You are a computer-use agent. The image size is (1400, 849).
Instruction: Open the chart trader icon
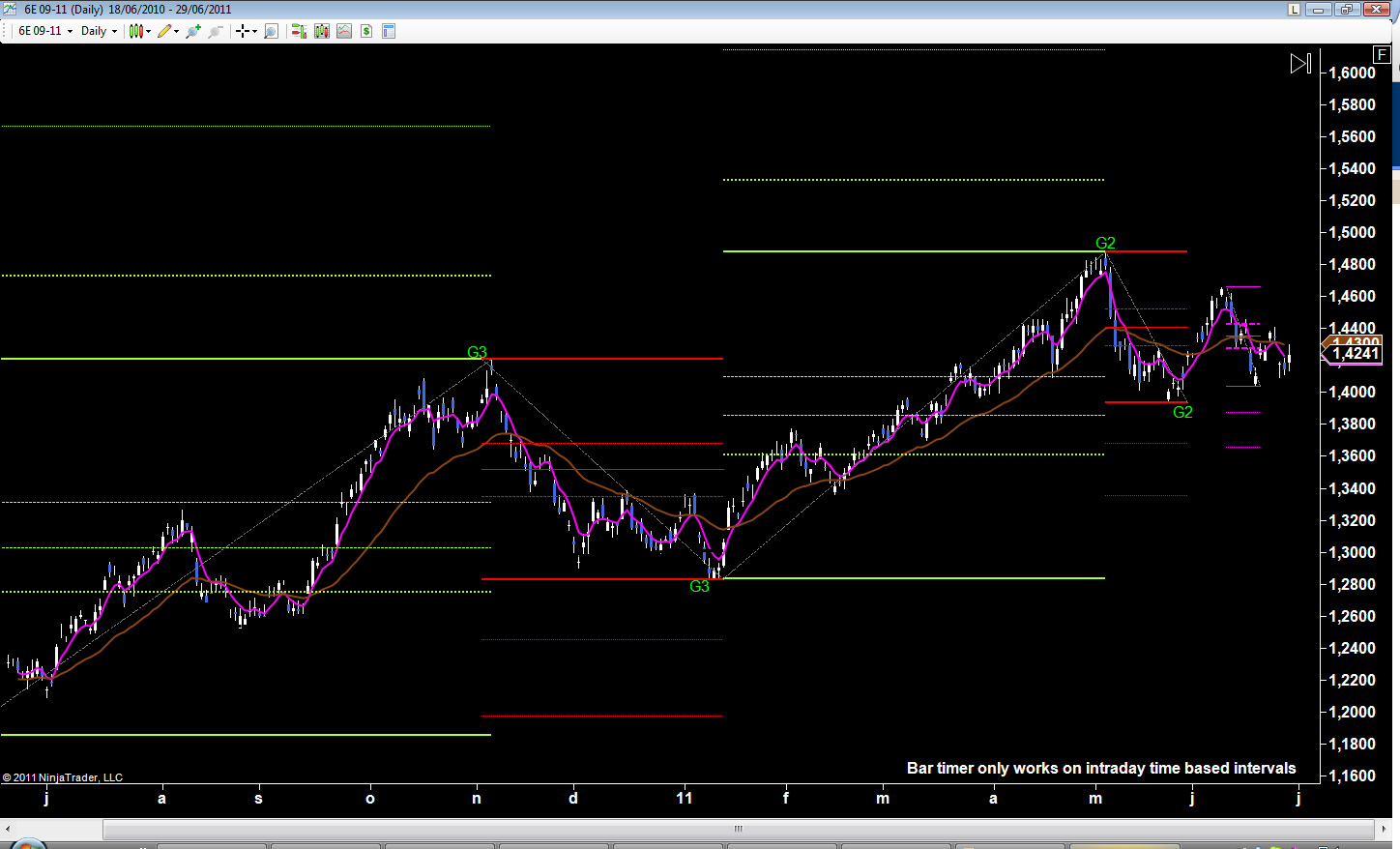[x=299, y=31]
